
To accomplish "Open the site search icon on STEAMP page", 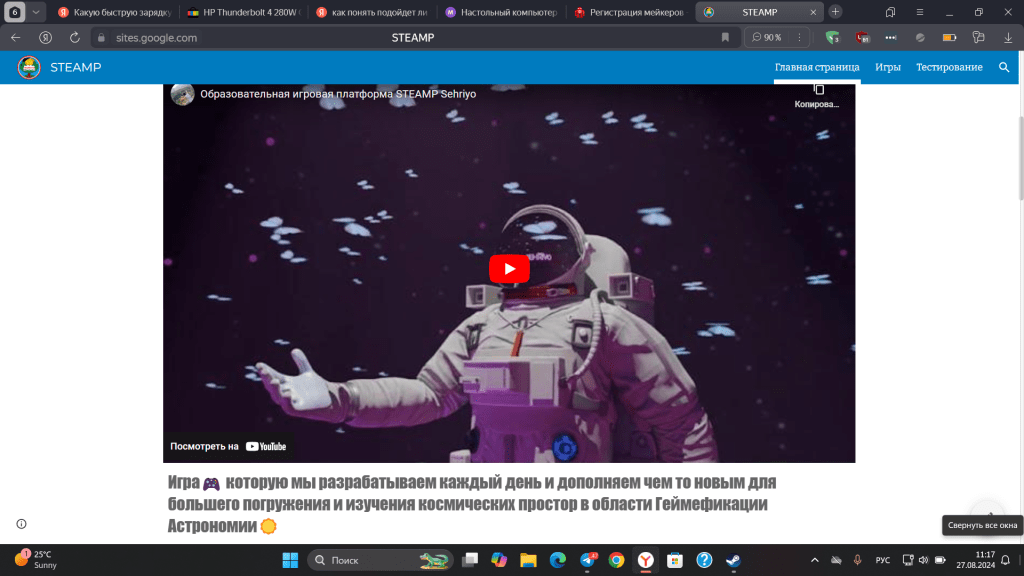I will point(1004,67).
